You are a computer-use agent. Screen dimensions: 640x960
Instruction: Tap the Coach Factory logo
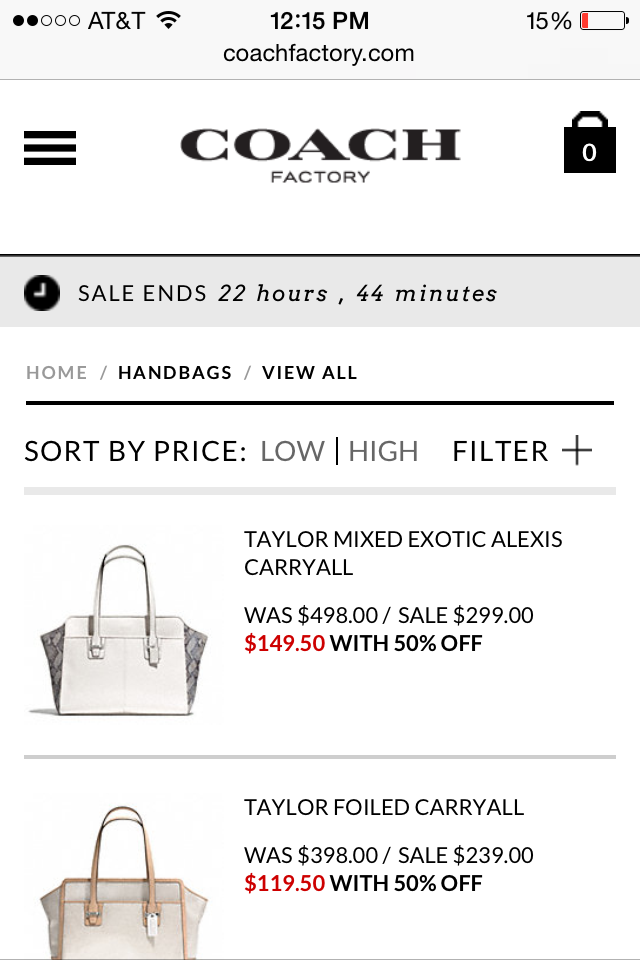coord(320,156)
